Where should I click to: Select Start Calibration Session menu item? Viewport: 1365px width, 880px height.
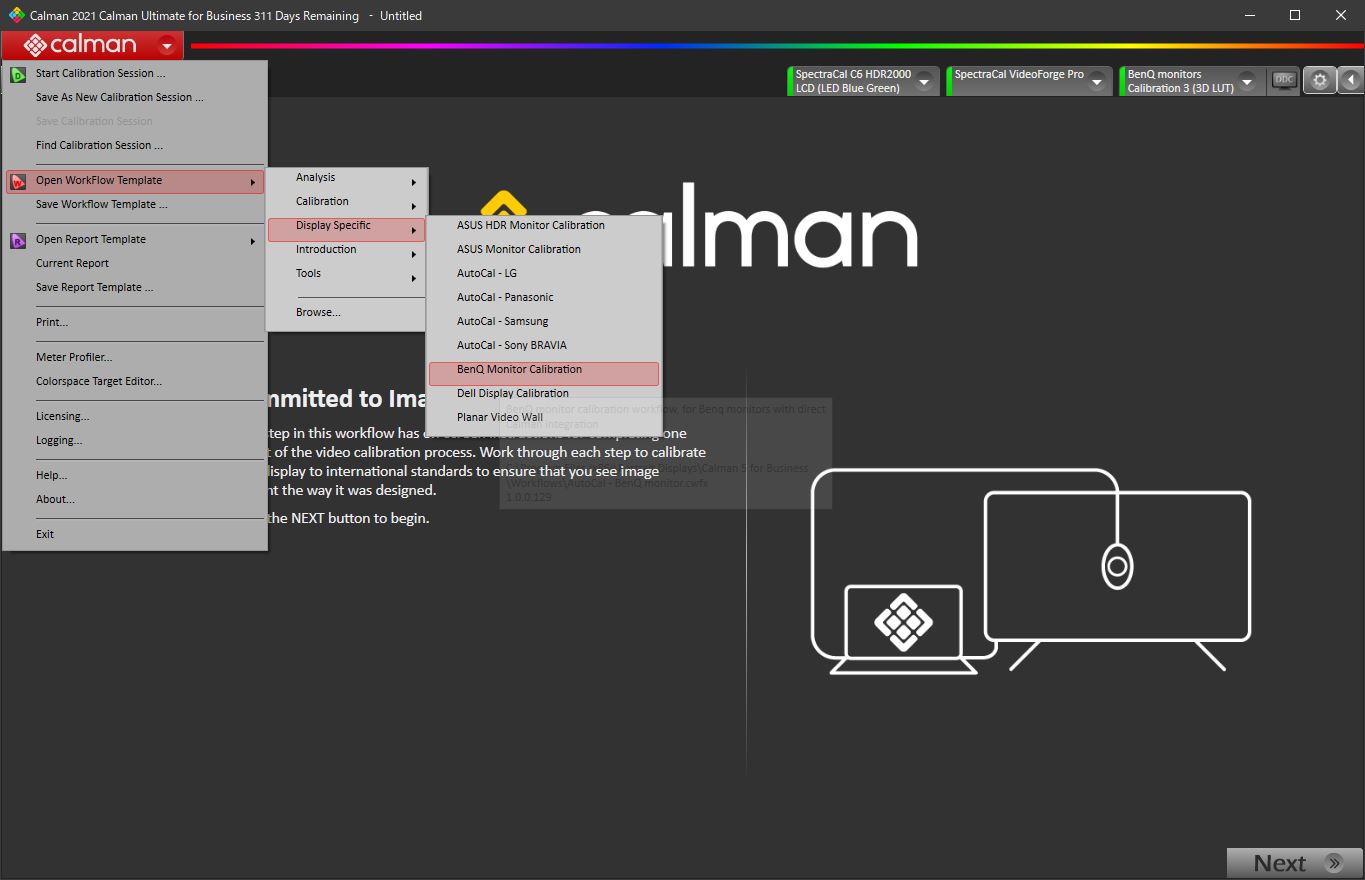click(x=135, y=73)
